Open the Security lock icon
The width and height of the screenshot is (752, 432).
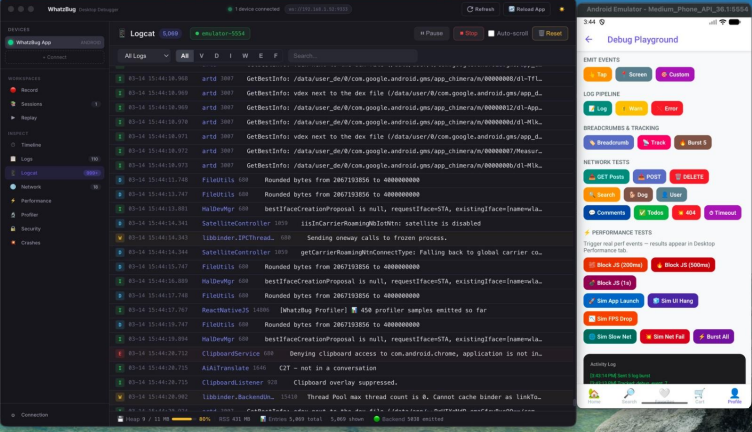(x=13, y=229)
